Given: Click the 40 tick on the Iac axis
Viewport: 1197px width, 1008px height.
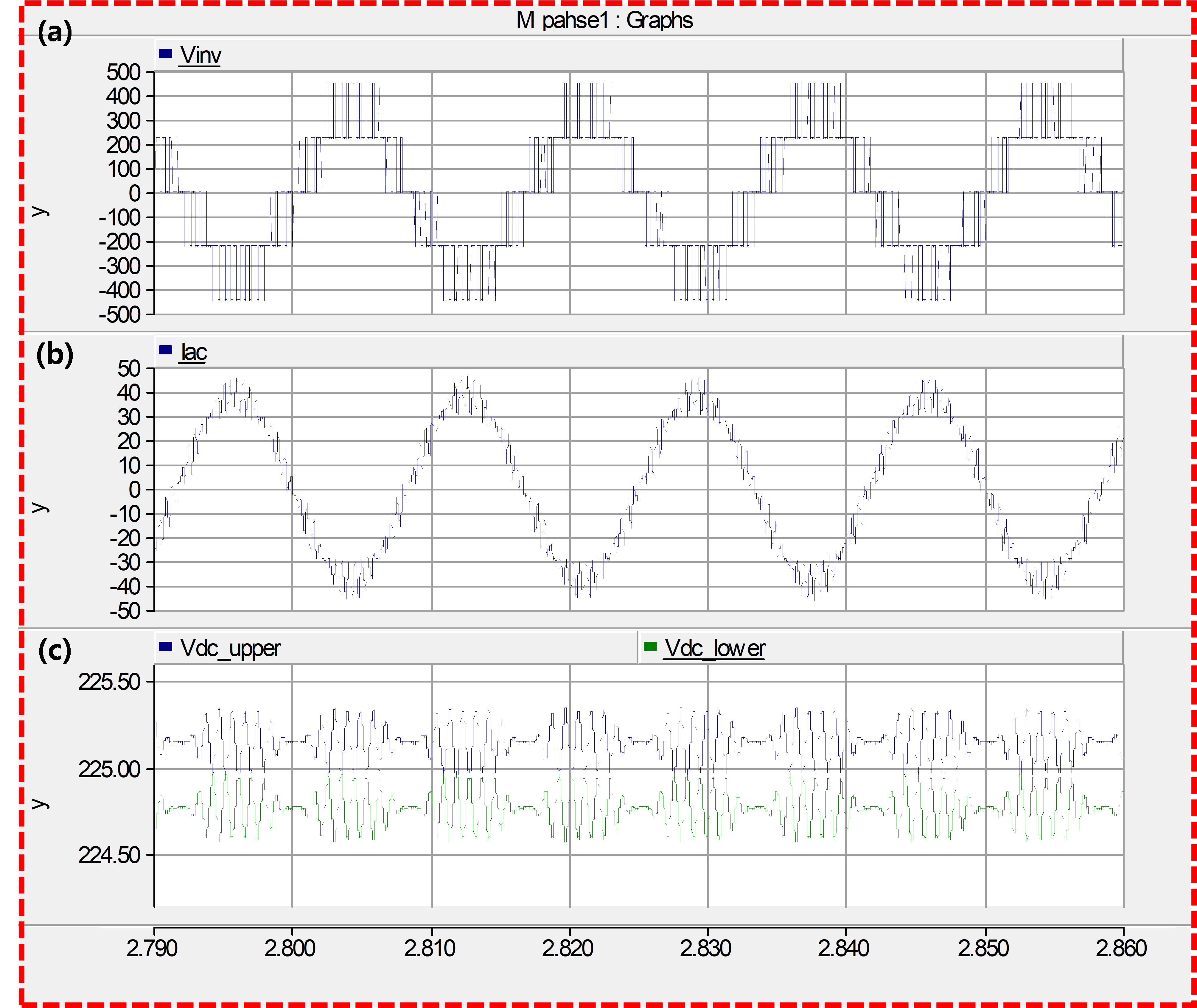Looking at the screenshot, I should (x=129, y=392).
